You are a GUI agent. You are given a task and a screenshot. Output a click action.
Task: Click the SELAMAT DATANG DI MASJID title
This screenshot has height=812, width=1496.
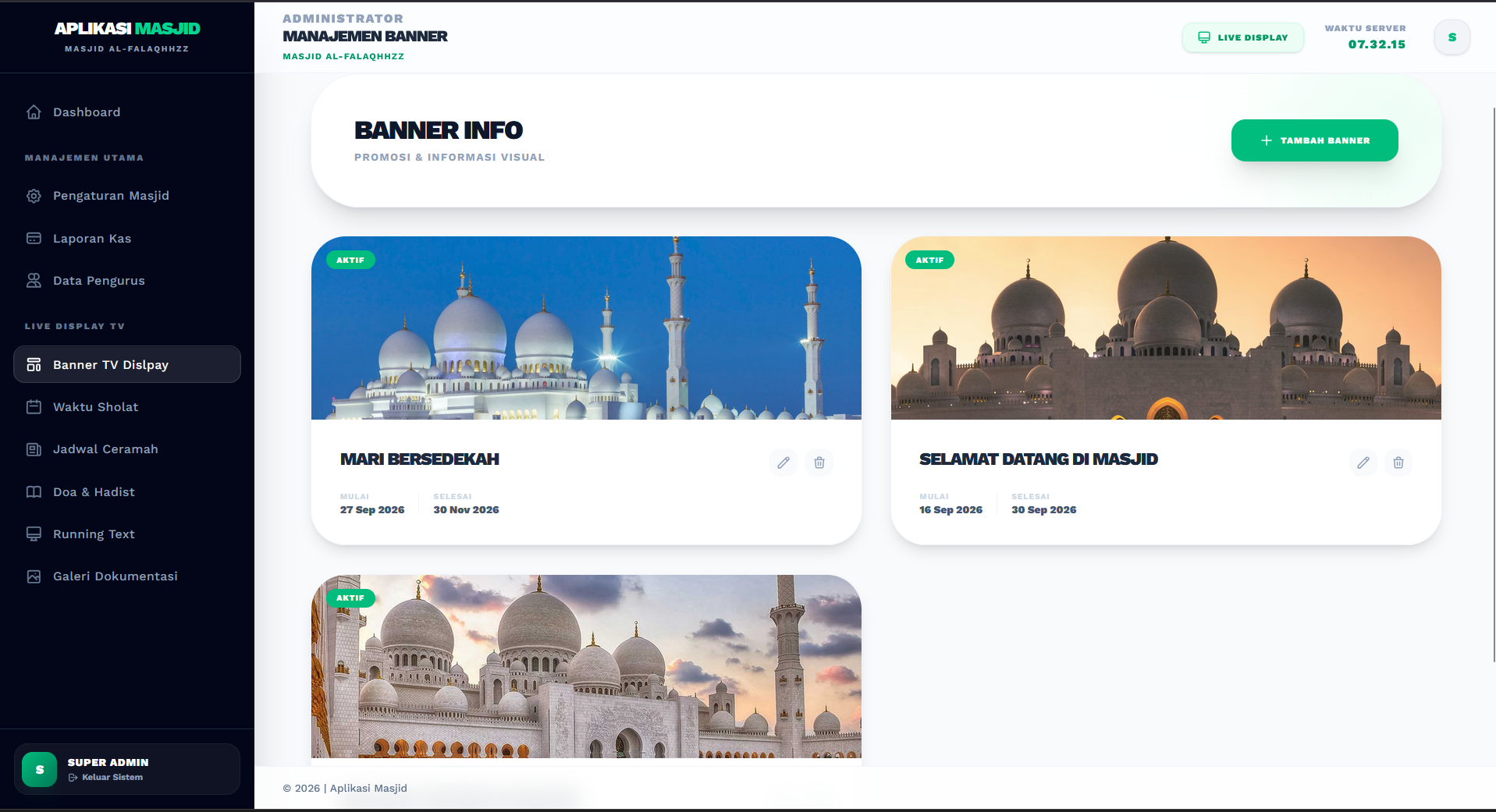pyautogui.click(x=1039, y=459)
